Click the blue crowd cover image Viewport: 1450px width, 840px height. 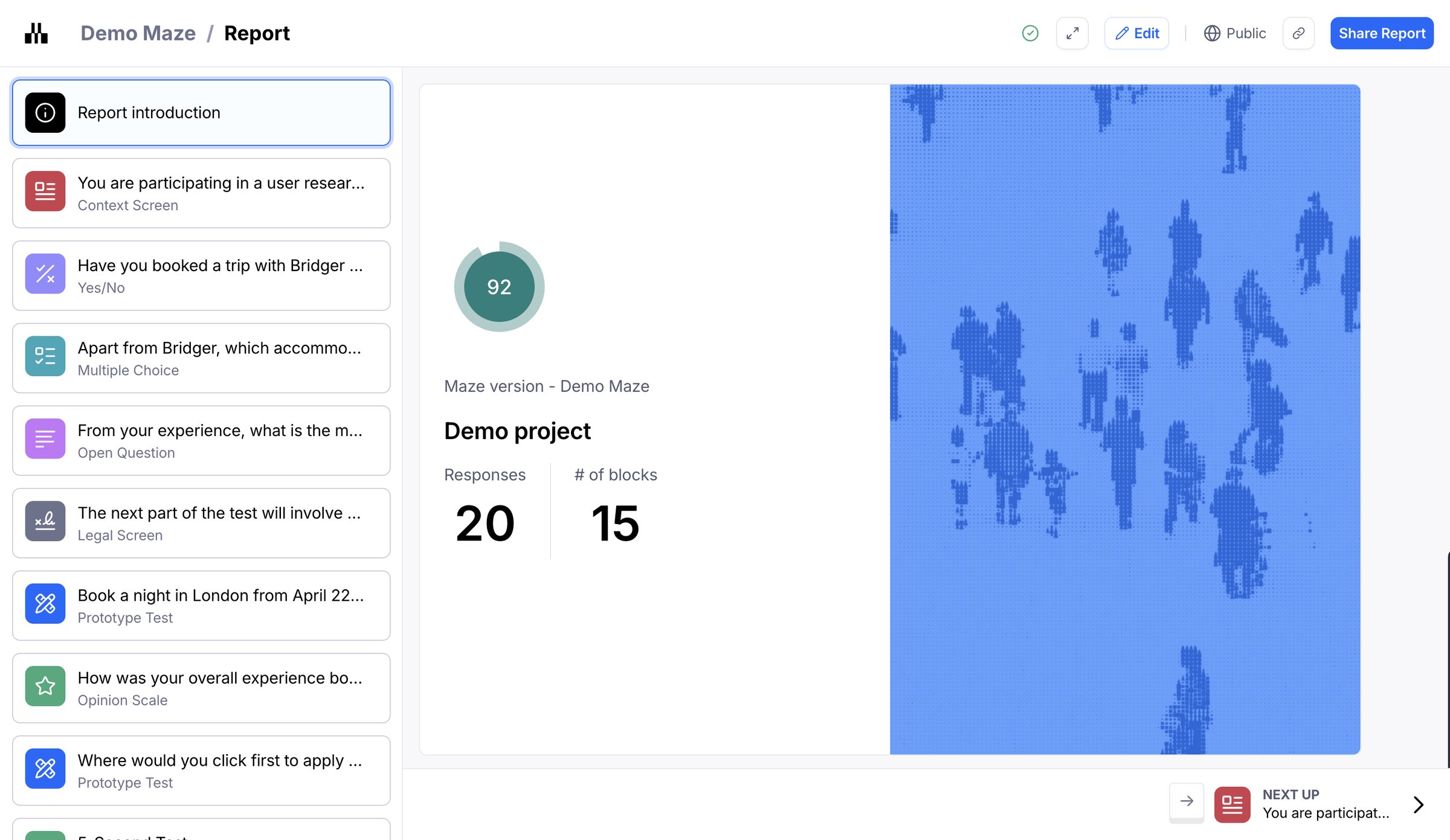(1125, 419)
